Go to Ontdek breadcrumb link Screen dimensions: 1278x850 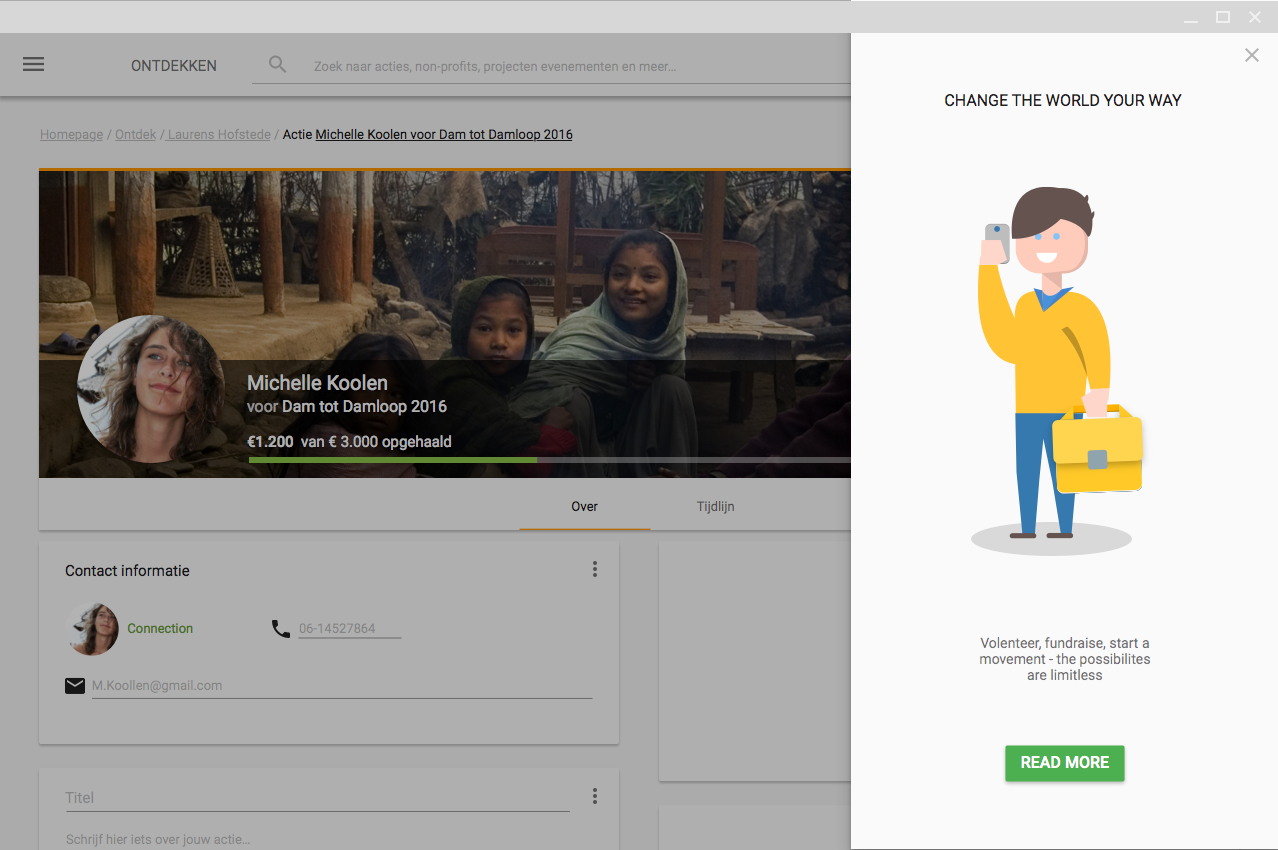(135, 134)
